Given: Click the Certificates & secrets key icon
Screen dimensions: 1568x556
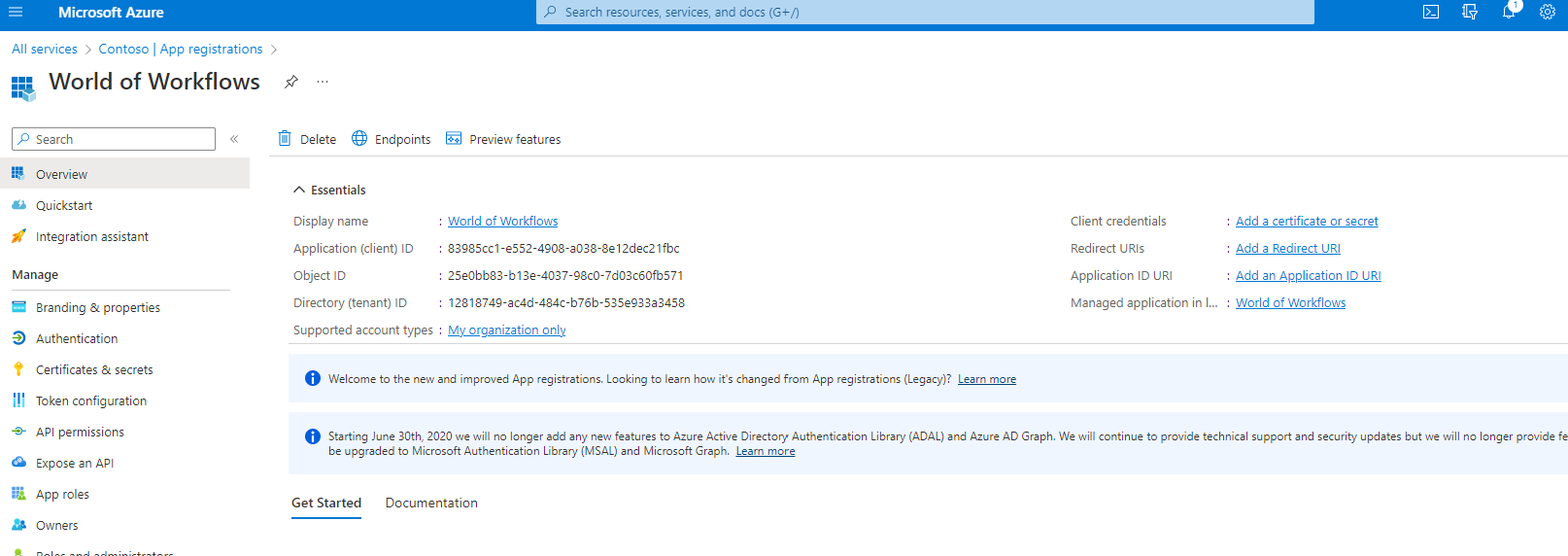Looking at the screenshot, I should coord(18,369).
